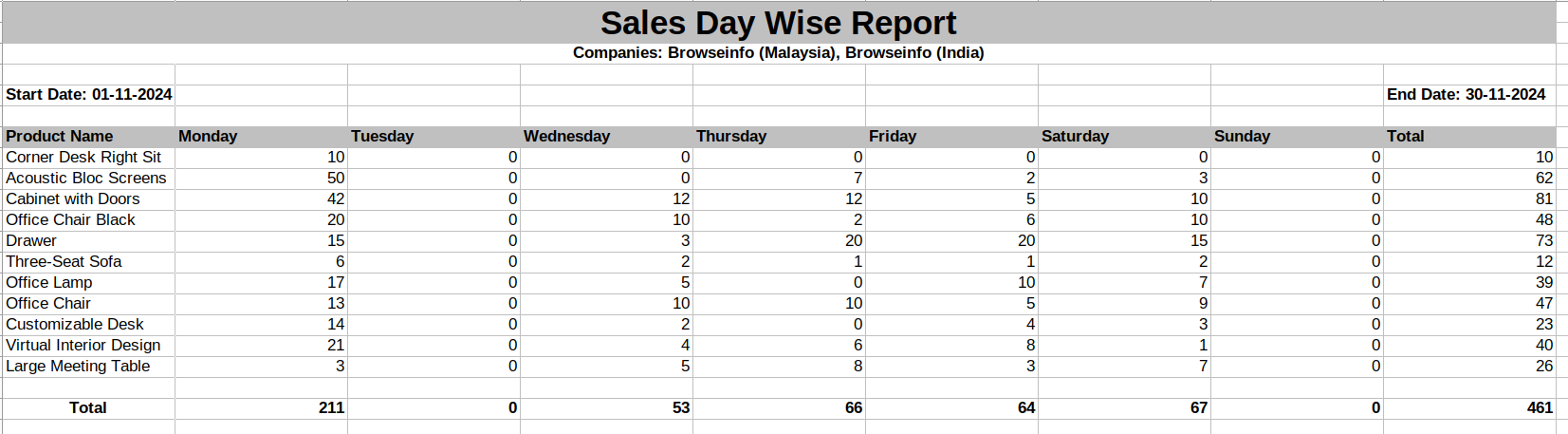Select the Virtual Interior Design cell
The width and height of the screenshot is (1568, 434).
pos(83,346)
